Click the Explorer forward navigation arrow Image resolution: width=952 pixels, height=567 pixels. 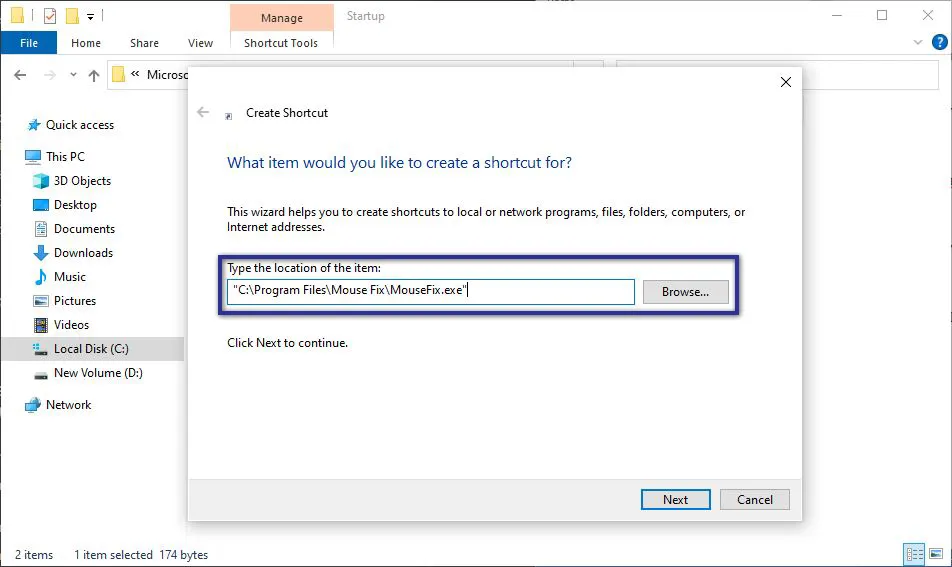click(x=50, y=75)
